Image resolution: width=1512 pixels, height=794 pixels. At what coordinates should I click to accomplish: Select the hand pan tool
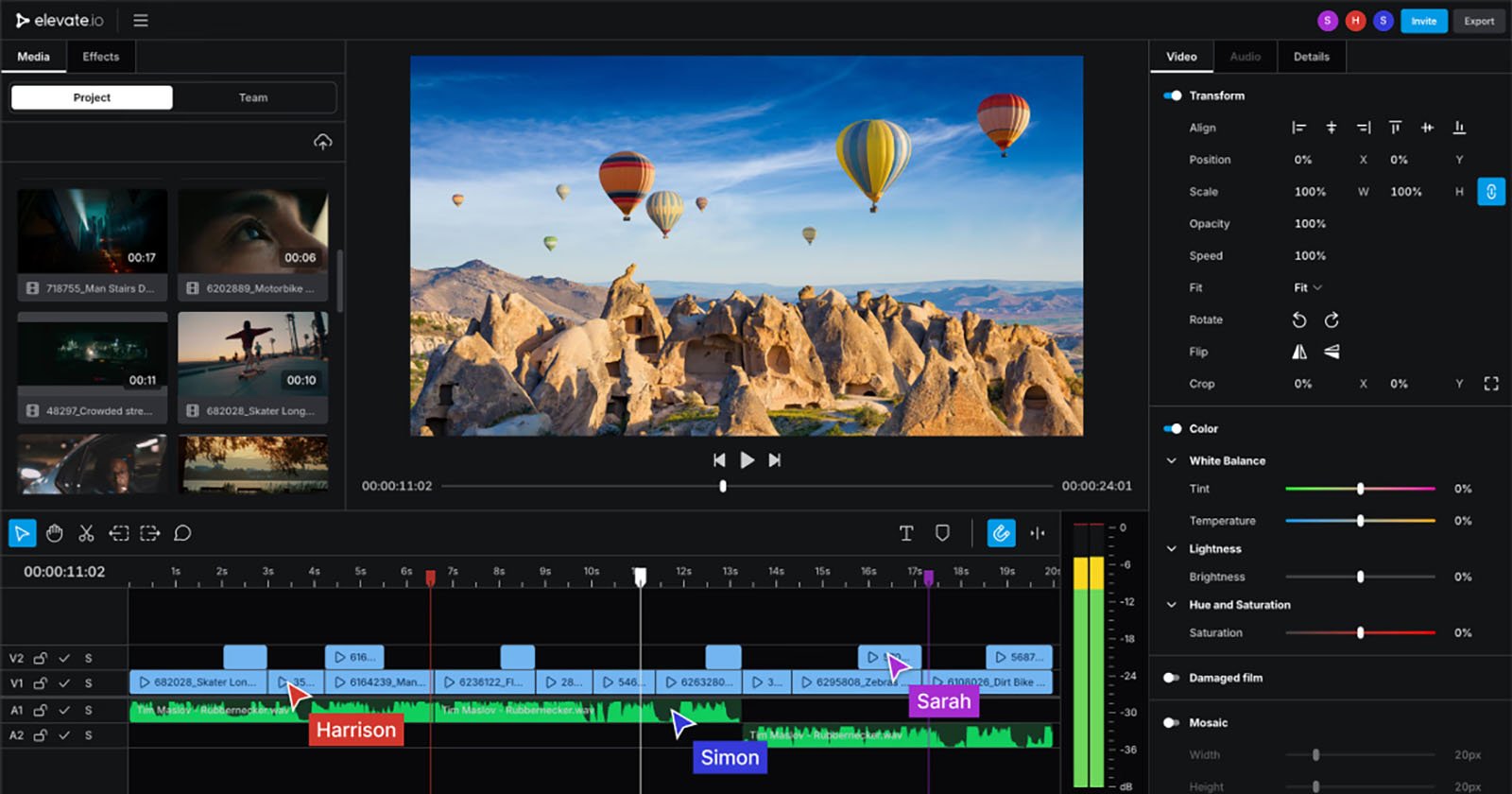pos(55,533)
